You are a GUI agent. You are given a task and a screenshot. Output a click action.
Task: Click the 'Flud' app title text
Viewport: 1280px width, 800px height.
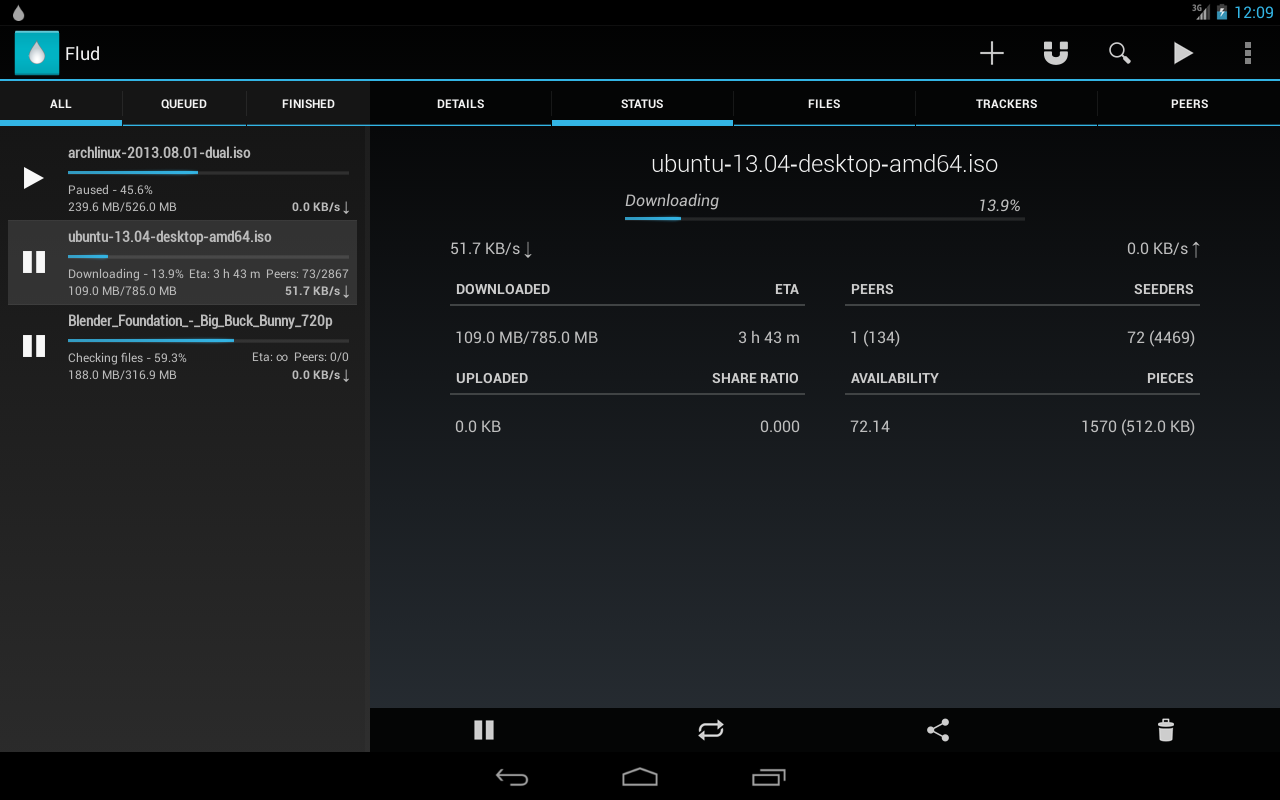(x=82, y=54)
